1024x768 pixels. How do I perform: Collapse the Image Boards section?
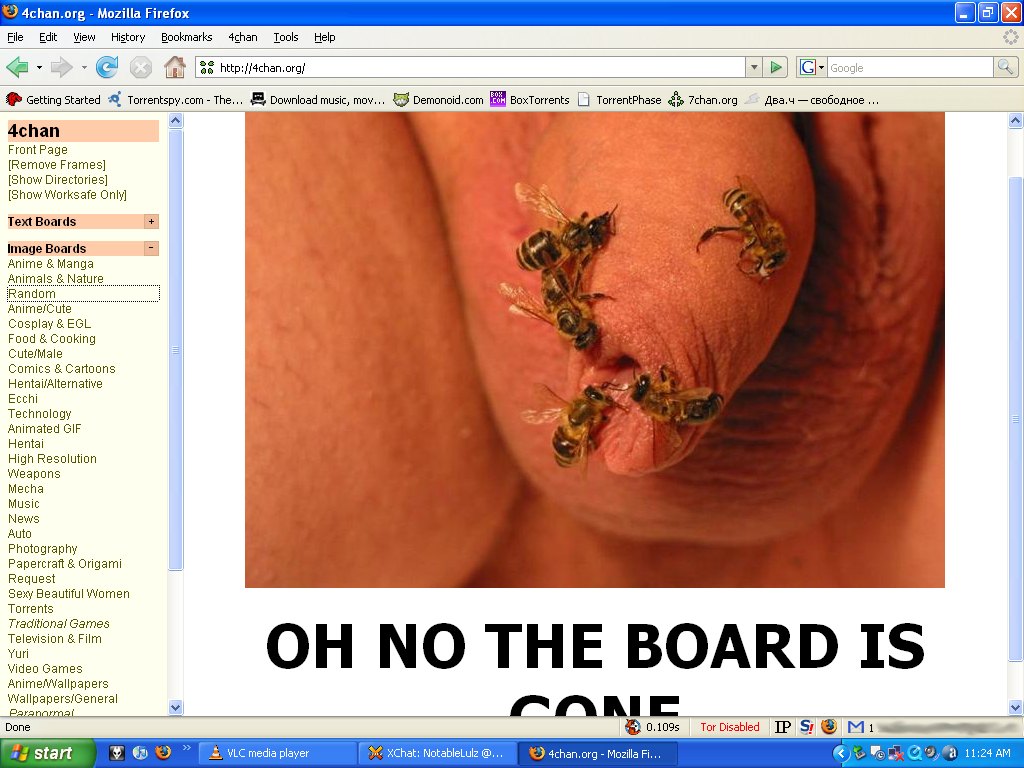coord(151,249)
